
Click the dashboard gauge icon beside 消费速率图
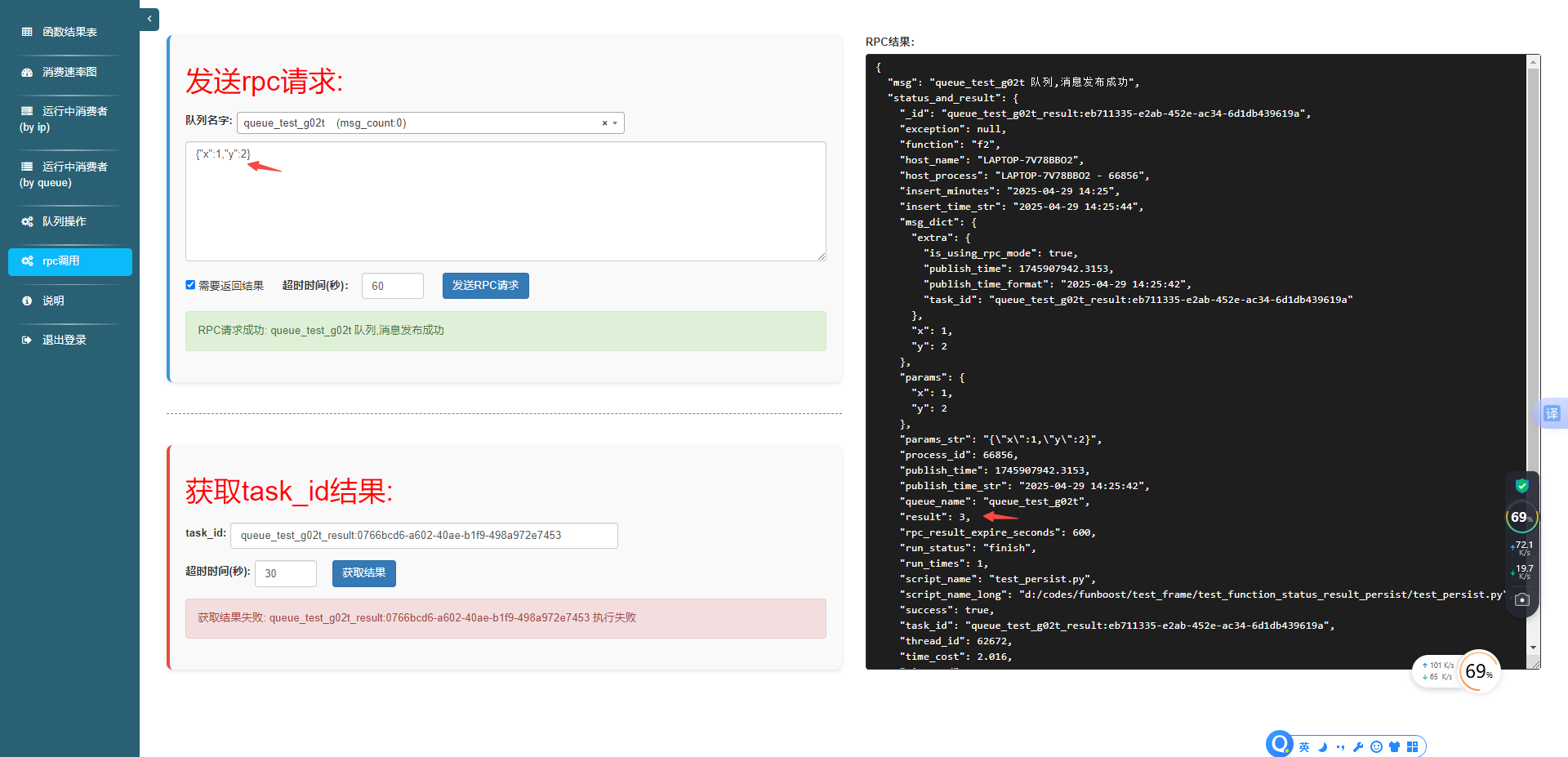[x=27, y=72]
